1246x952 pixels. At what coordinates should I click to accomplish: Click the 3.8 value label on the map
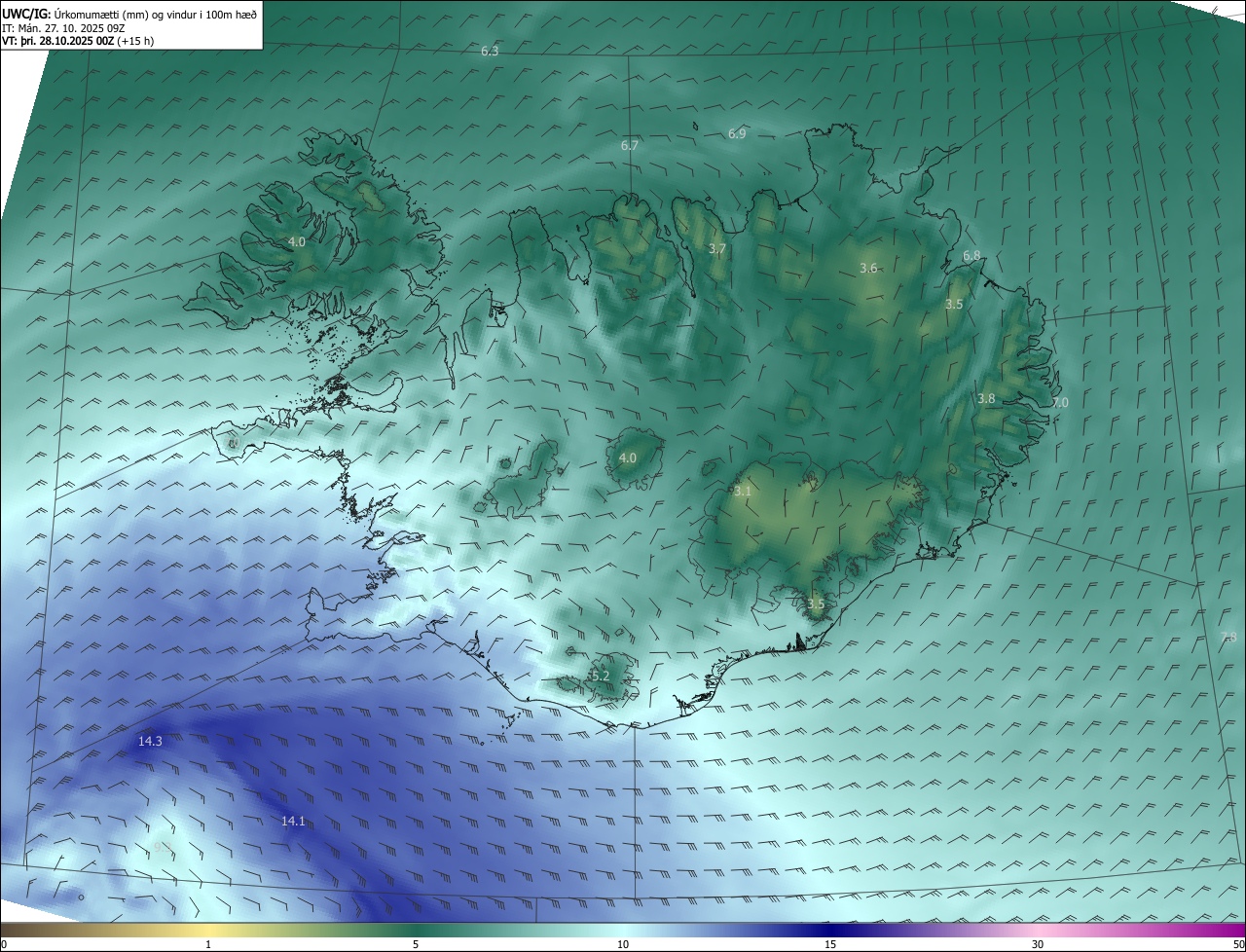[x=986, y=399]
